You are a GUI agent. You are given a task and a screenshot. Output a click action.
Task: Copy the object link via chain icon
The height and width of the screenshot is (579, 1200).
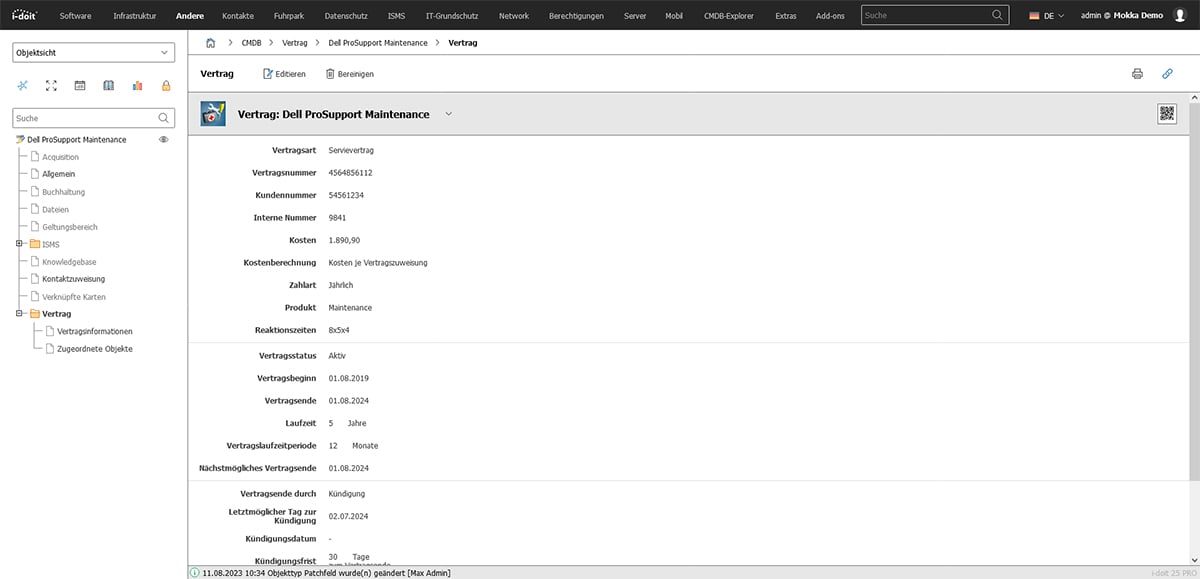(1167, 74)
